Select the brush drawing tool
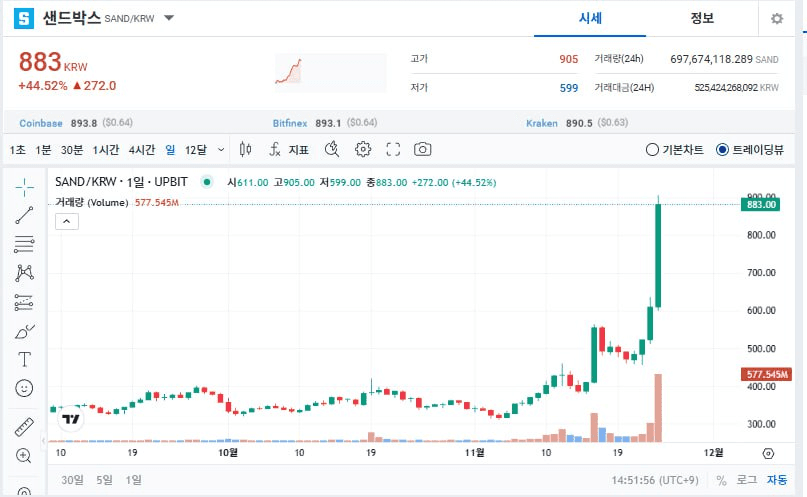This screenshot has height=497, width=807. click(24, 332)
